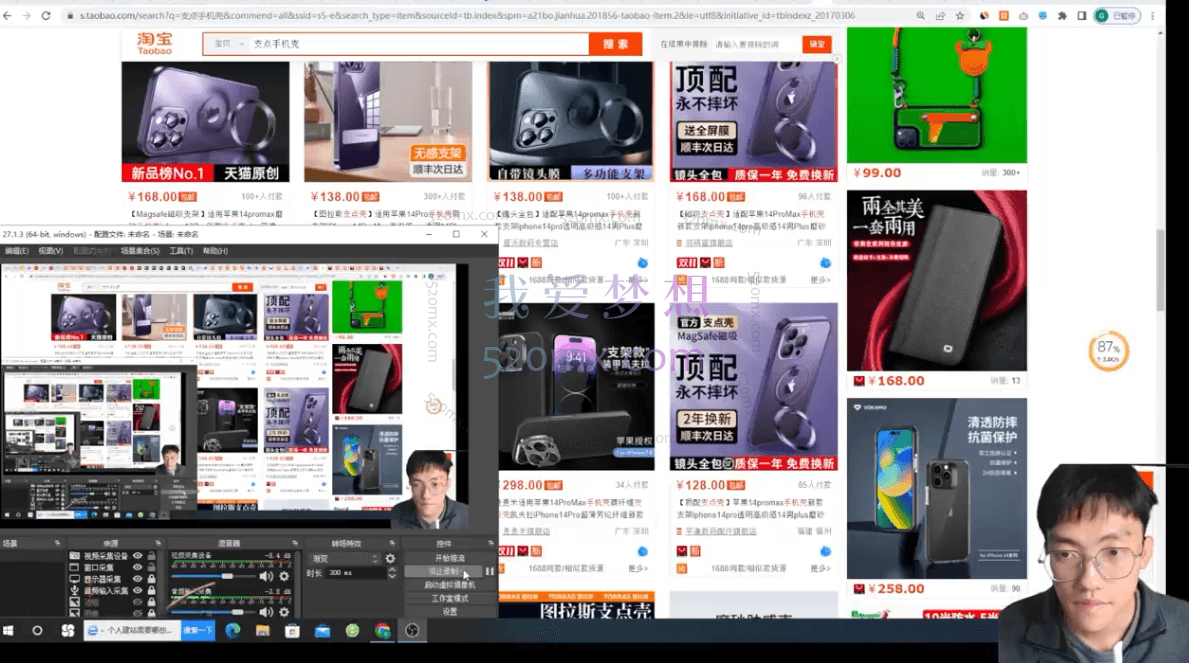
Task: Open OBS 帮助(H) menu
Action: click(x=215, y=251)
